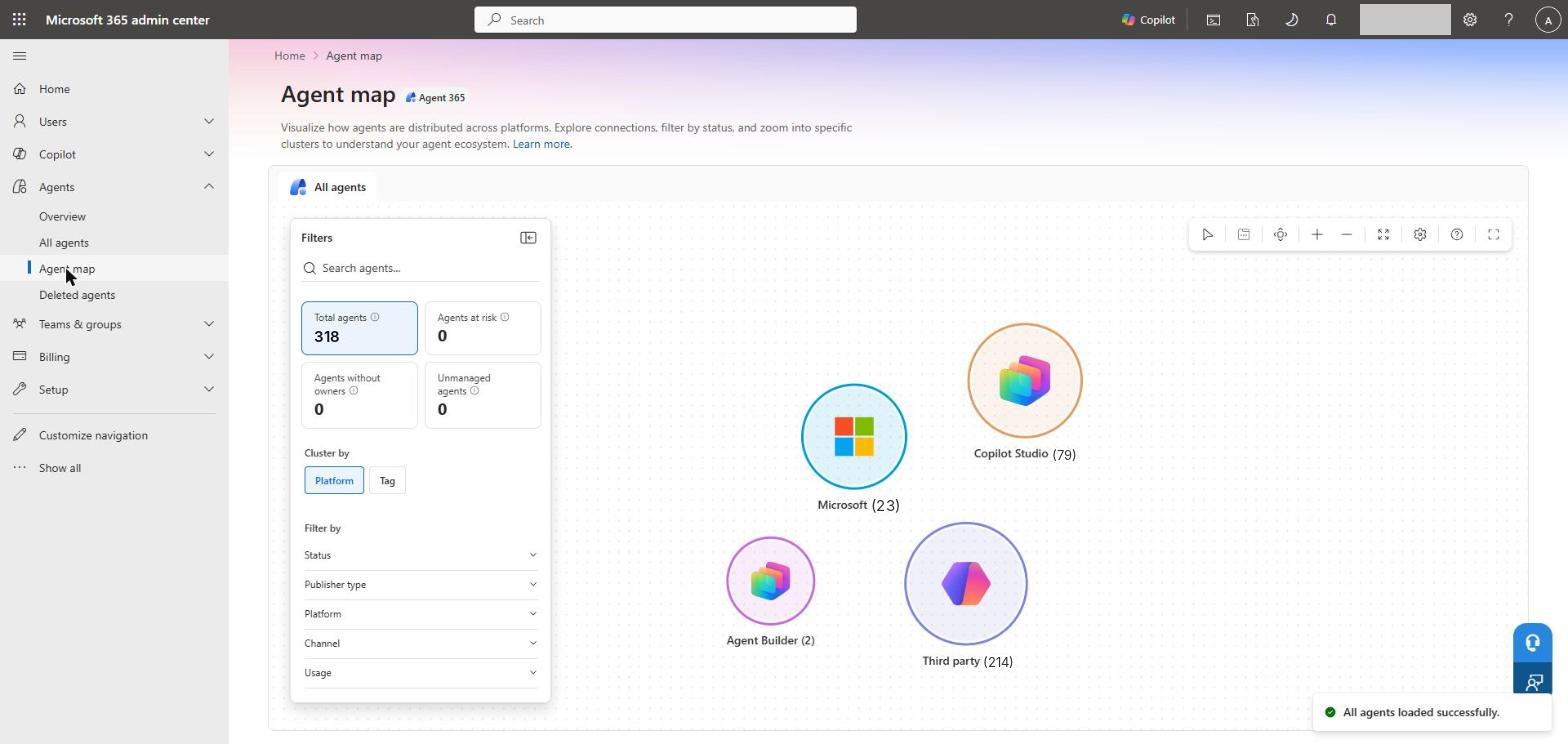Open Customize navigation
1568x744 pixels.
(93, 435)
